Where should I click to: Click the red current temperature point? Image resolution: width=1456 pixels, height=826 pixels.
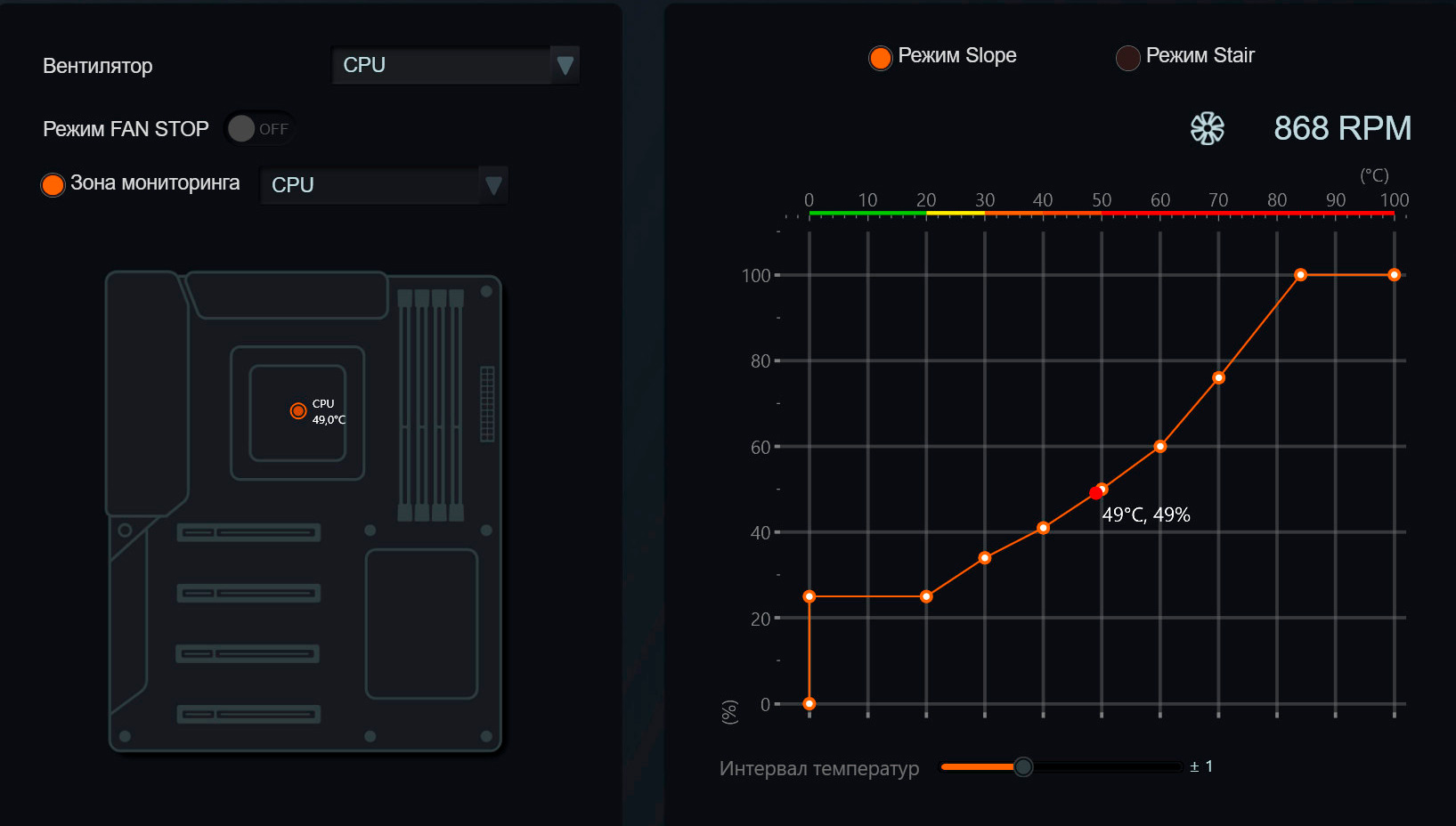pos(1095,493)
